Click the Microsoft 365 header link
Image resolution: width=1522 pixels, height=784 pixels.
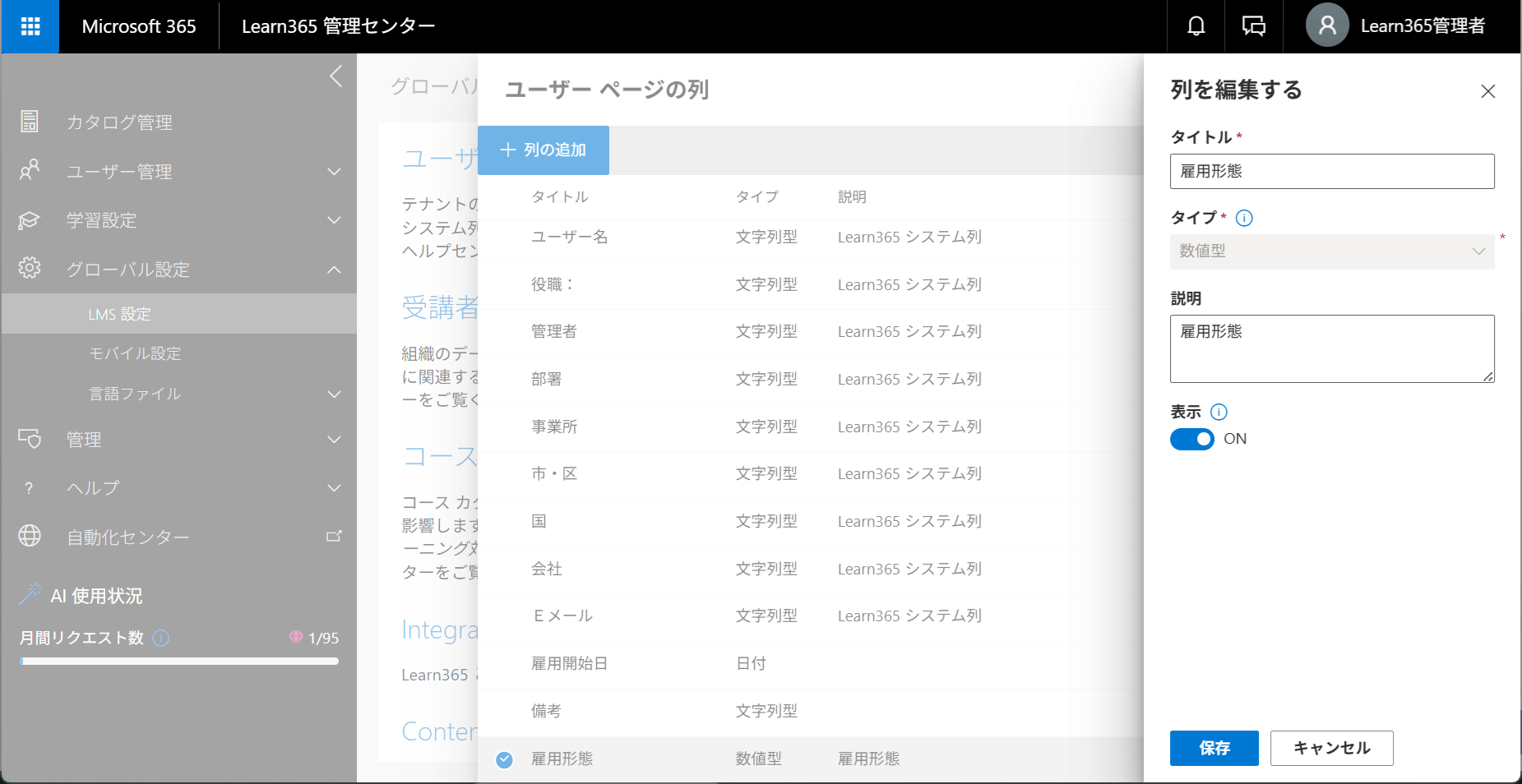point(139,26)
